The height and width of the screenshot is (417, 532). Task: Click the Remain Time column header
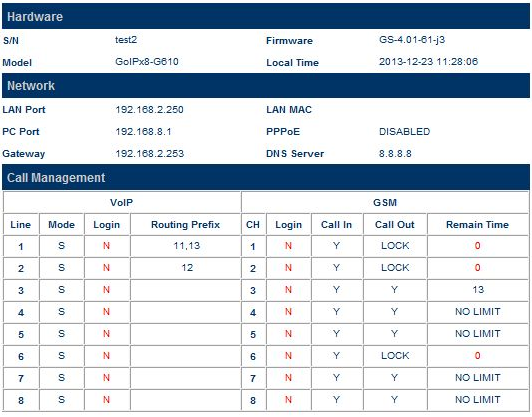[x=477, y=225]
